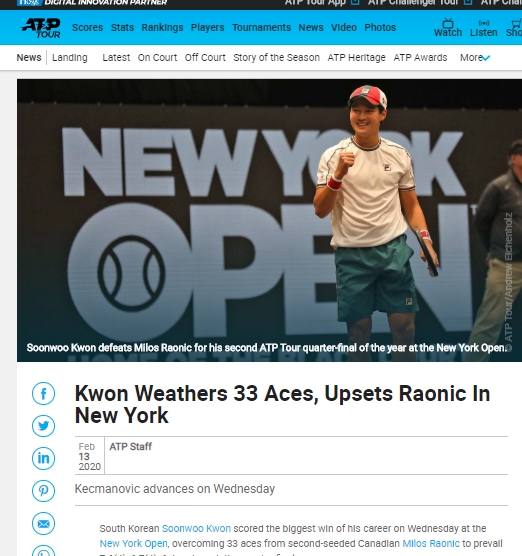Follow the New York Open link

(x=133, y=543)
